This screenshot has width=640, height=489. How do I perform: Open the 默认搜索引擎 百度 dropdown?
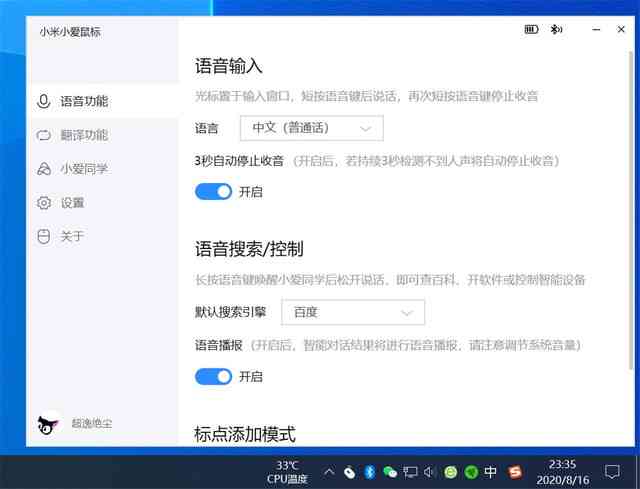coord(353,312)
